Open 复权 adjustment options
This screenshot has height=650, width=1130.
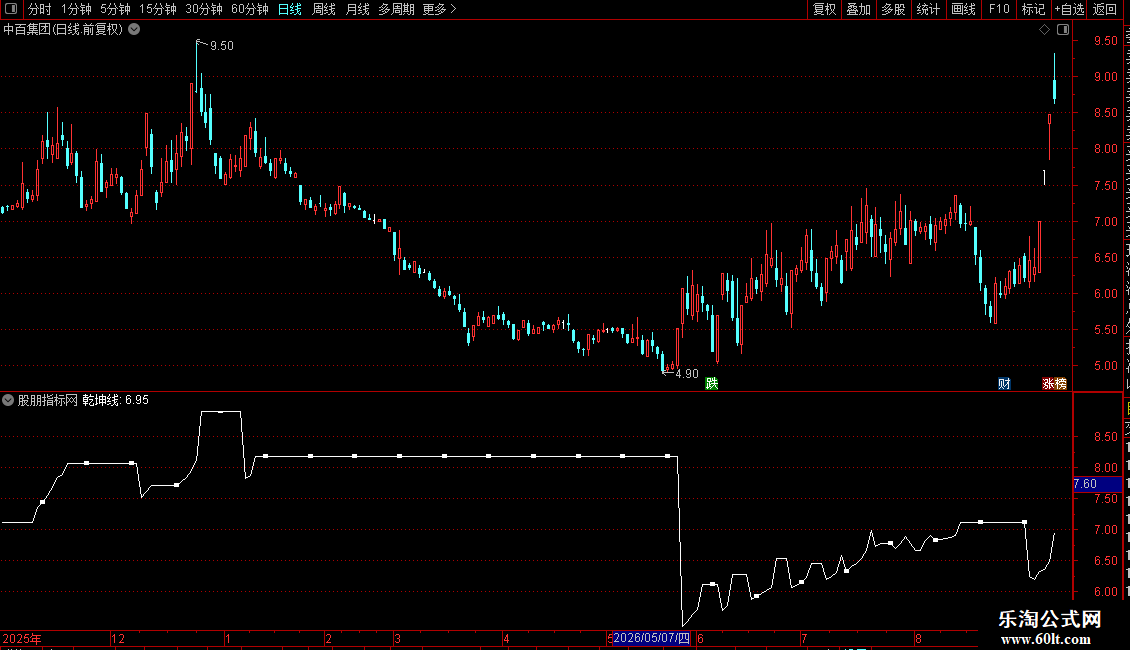click(824, 9)
